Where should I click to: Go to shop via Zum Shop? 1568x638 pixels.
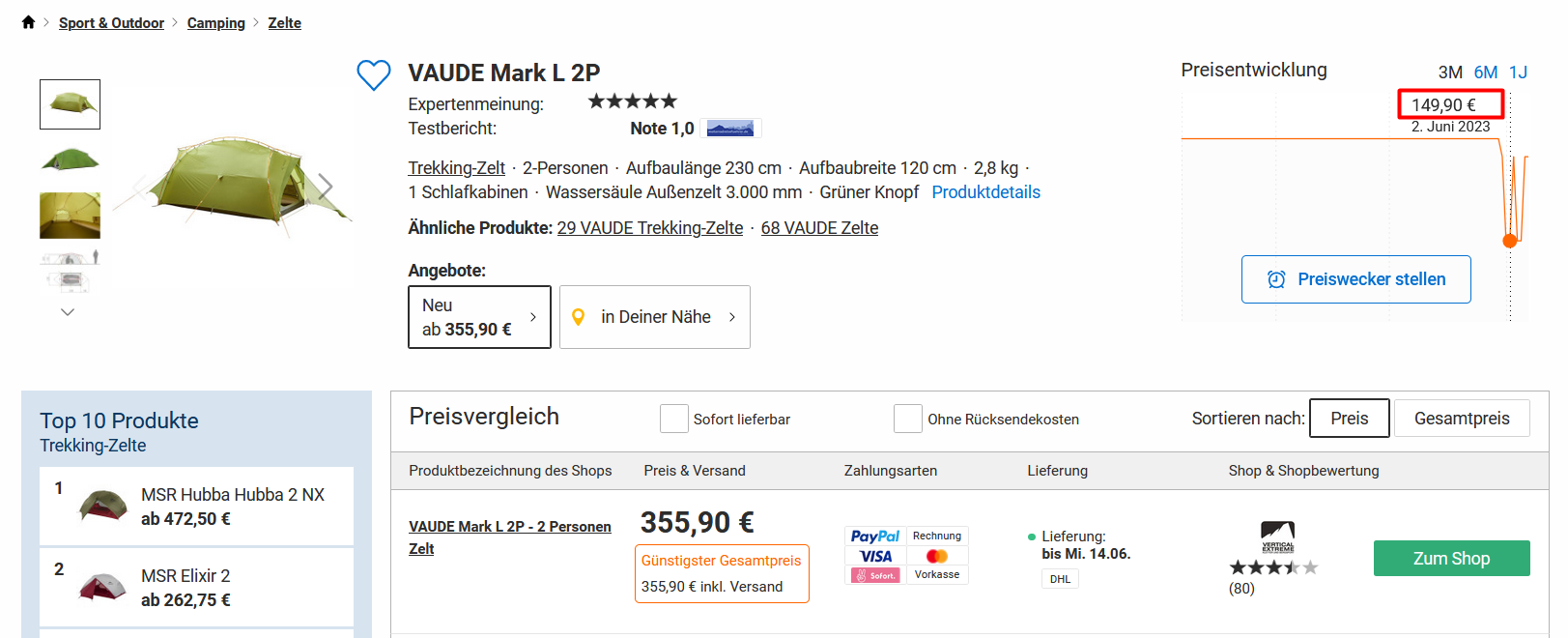(x=1451, y=559)
